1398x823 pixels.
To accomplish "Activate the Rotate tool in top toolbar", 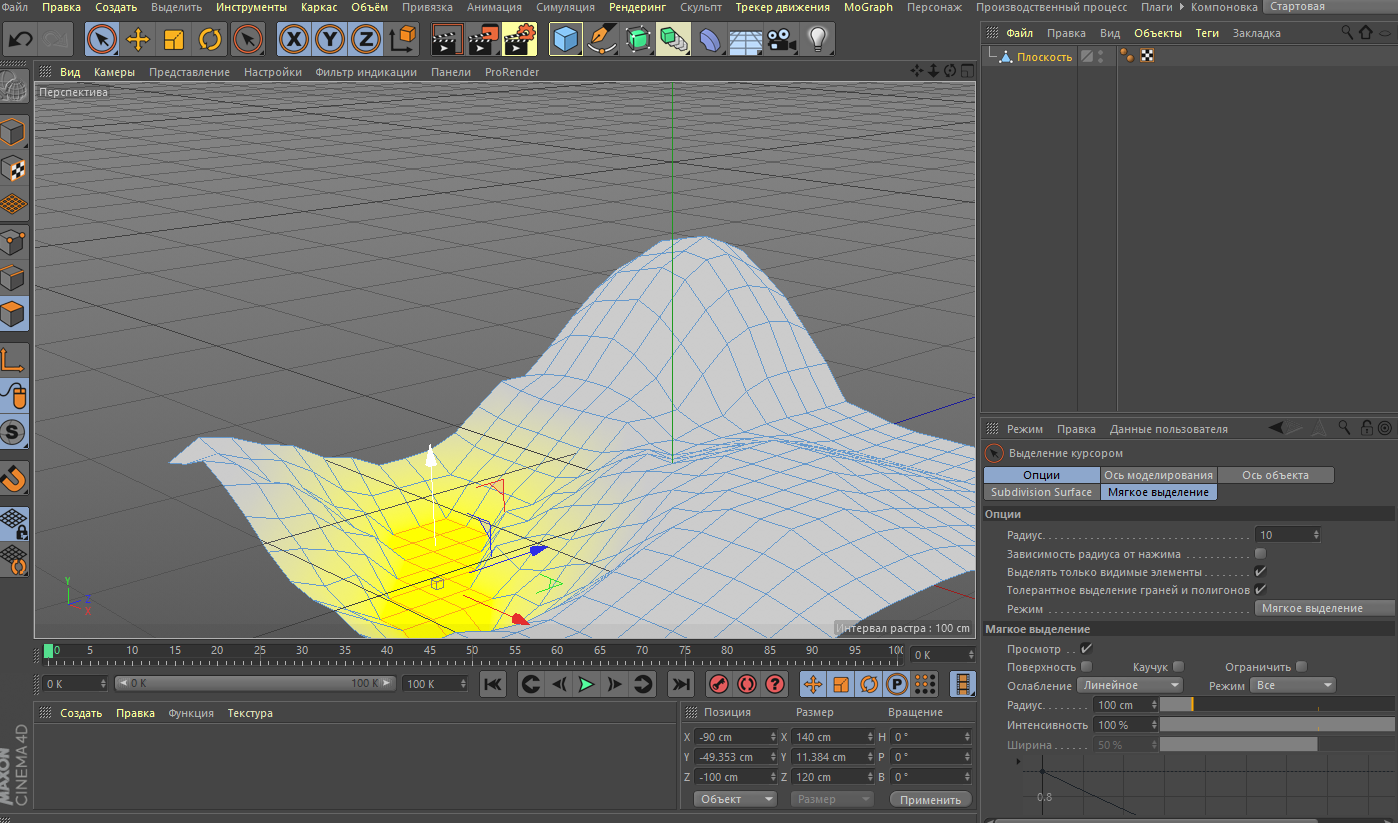I will point(210,40).
